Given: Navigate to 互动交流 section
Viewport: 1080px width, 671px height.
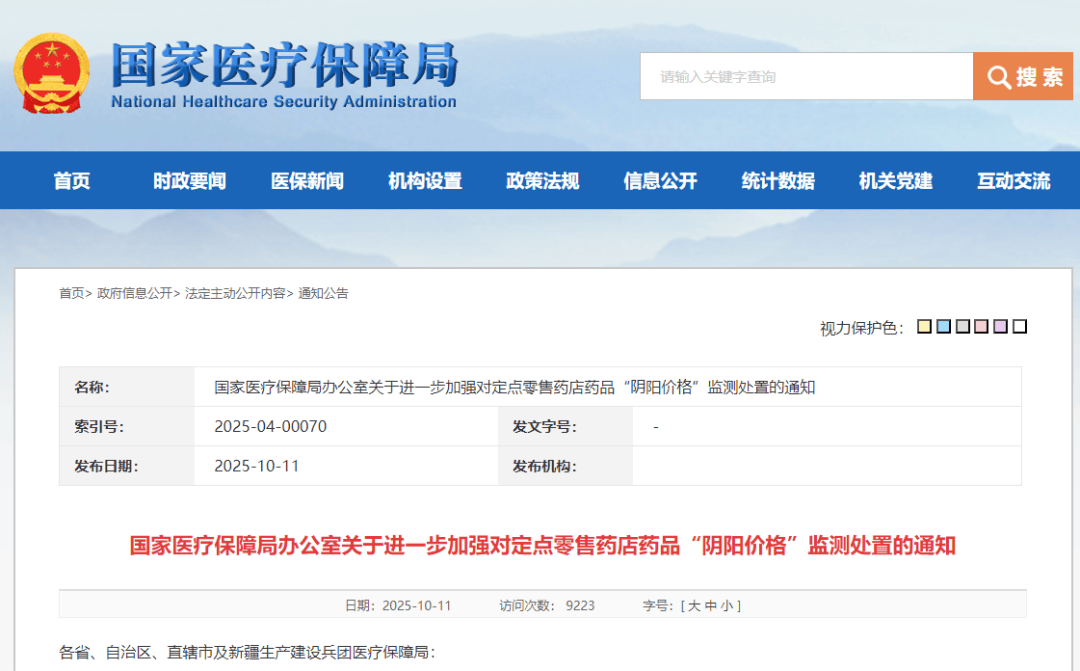Looking at the screenshot, I should point(1013,181).
